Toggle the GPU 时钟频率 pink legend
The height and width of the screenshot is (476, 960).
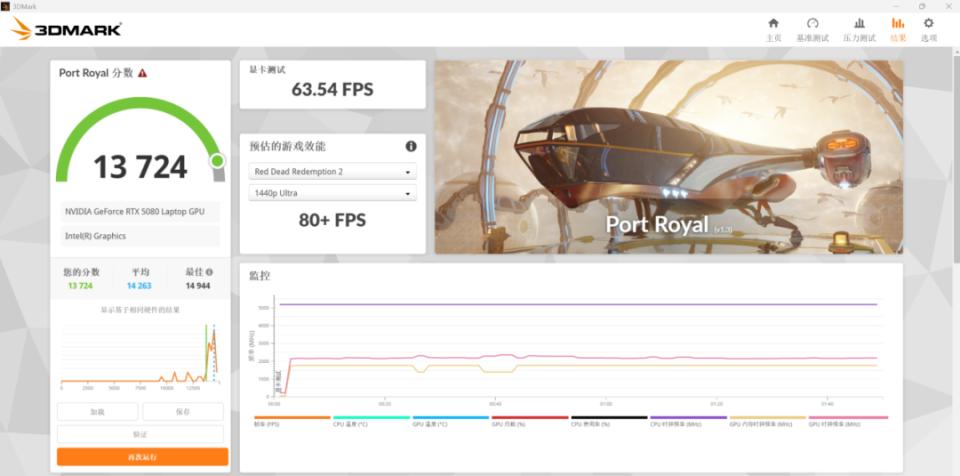[848, 421]
